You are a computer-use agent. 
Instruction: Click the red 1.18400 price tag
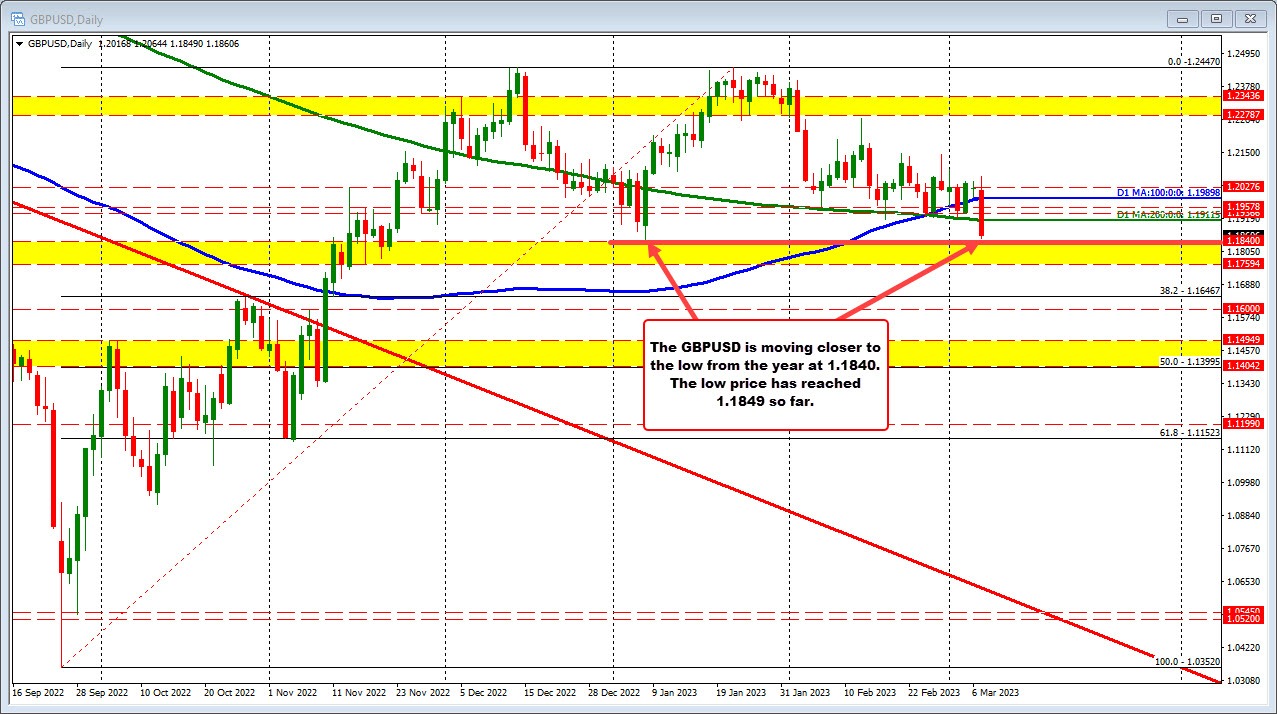click(1245, 241)
